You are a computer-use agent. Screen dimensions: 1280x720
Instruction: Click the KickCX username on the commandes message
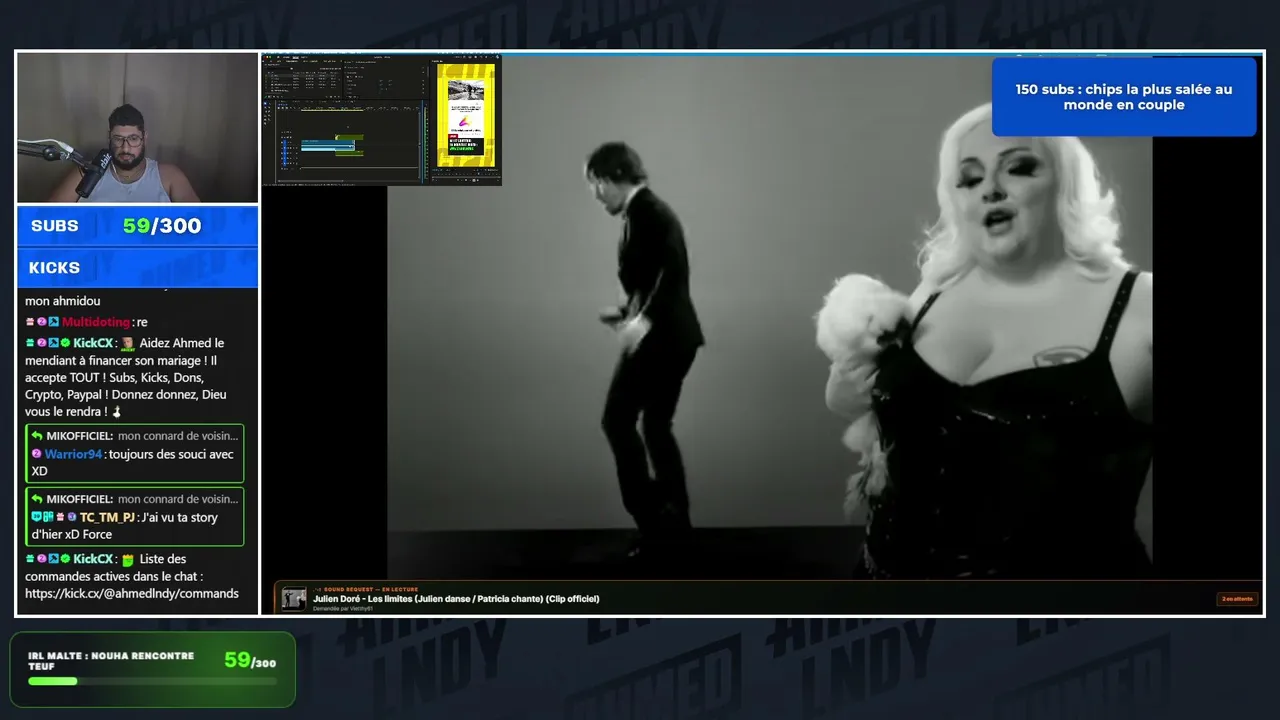93,559
